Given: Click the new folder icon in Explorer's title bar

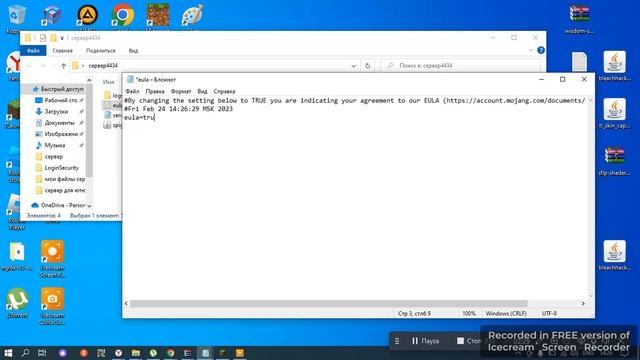Looking at the screenshot, I should click(53, 38).
